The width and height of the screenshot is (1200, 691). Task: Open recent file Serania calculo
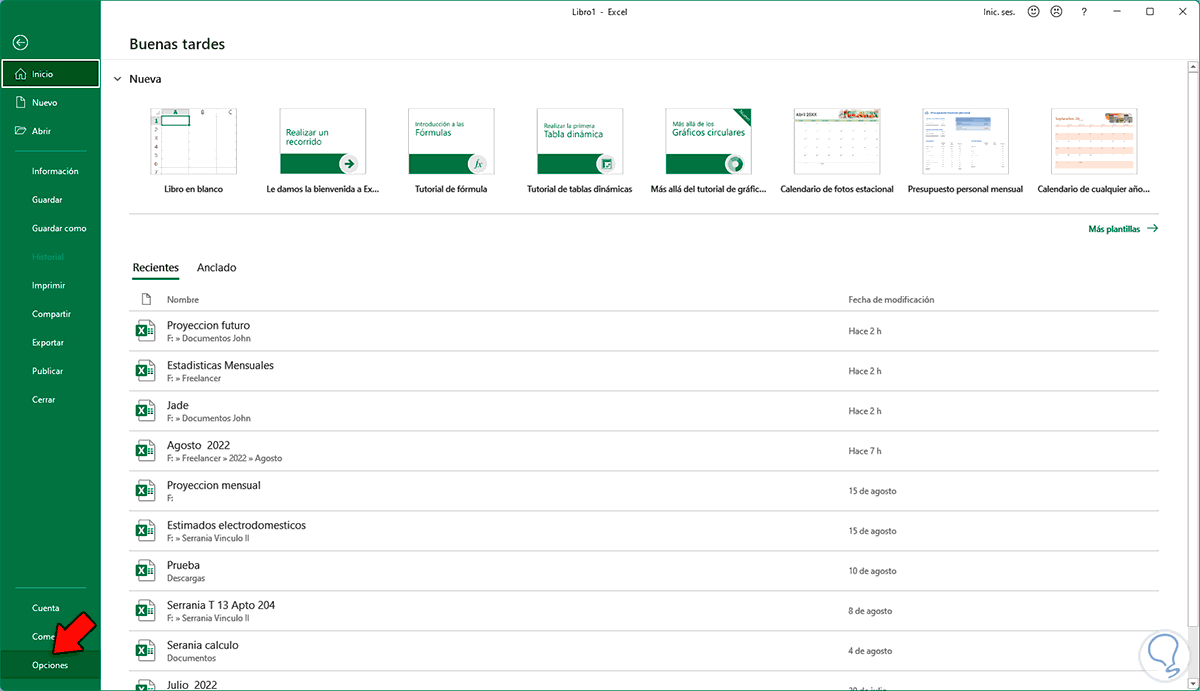click(644, 651)
